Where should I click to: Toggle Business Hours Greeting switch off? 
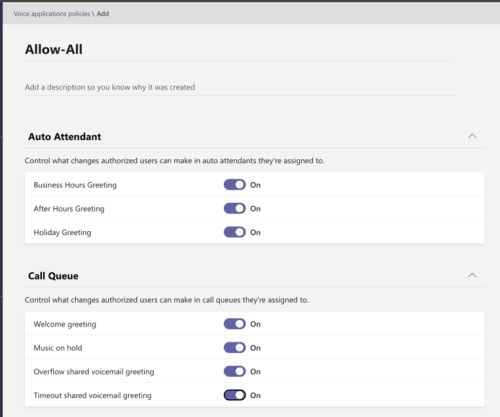pos(235,185)
